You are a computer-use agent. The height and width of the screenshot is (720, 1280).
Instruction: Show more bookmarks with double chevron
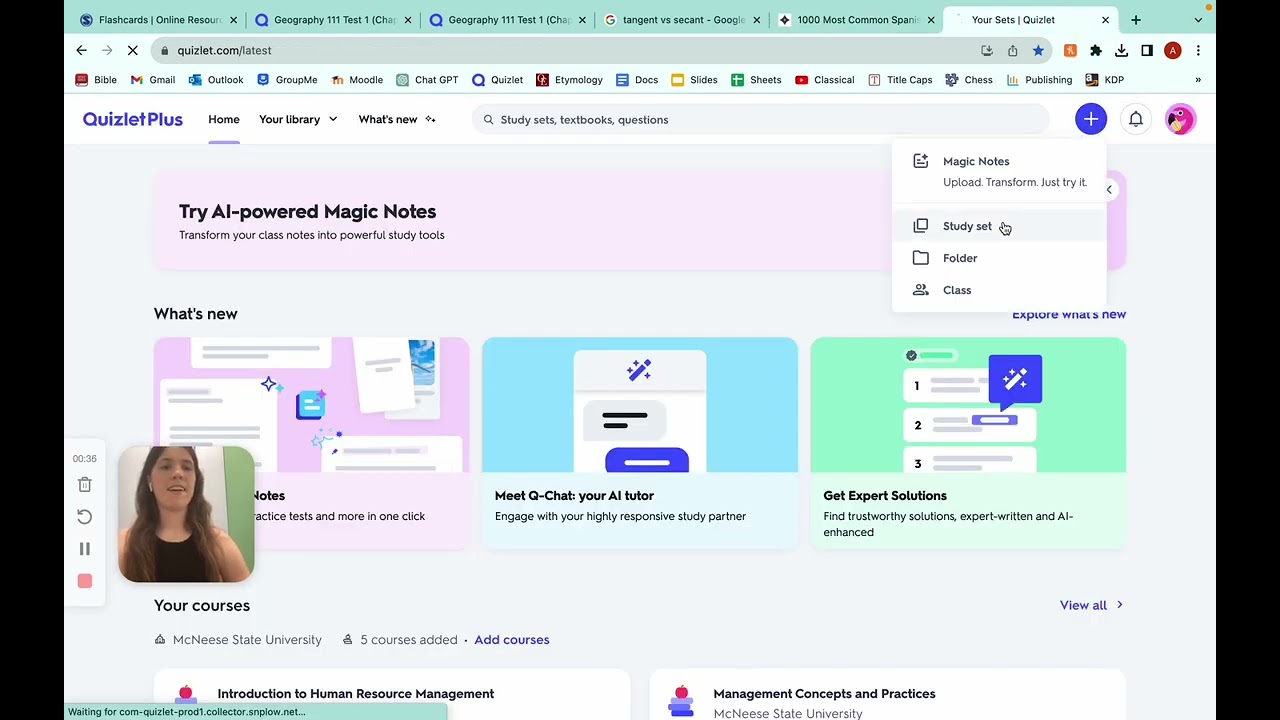1198,80
